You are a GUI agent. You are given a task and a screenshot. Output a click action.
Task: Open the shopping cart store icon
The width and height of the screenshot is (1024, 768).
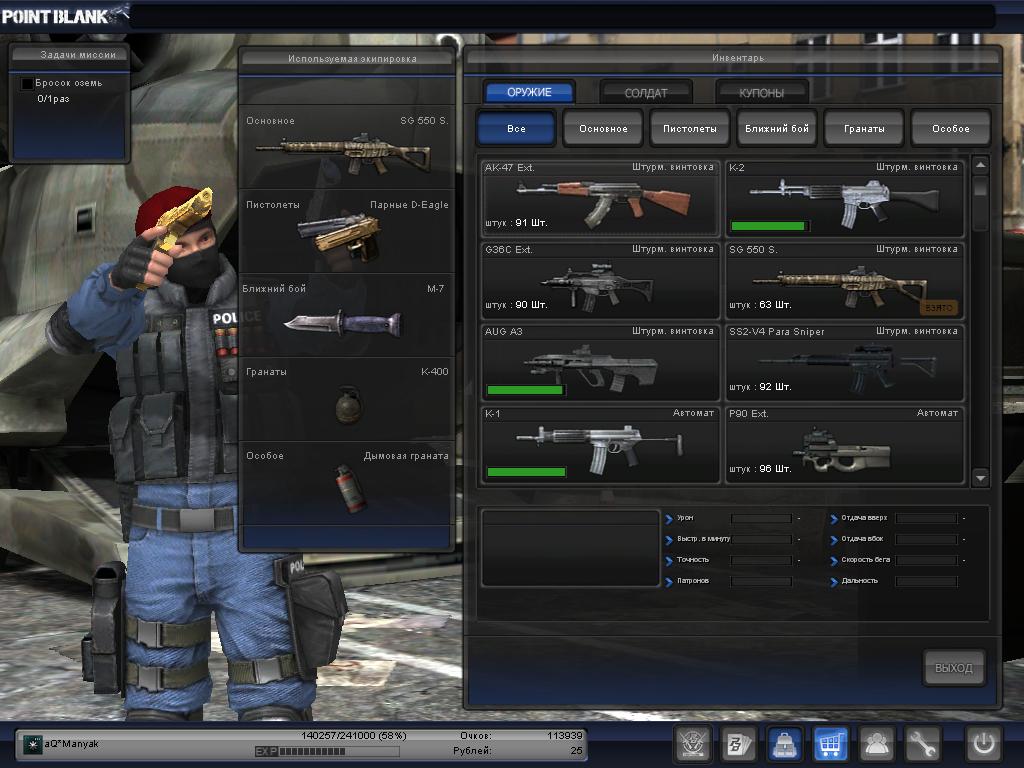pyautogui.click(x=830, y=743)
